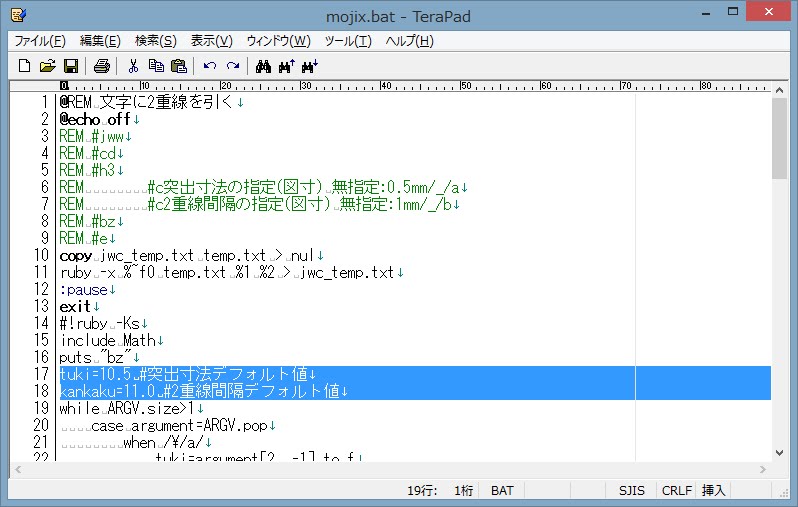Open the ファイル(F) menu
798x507 pixels.
[x=40, y=41]
